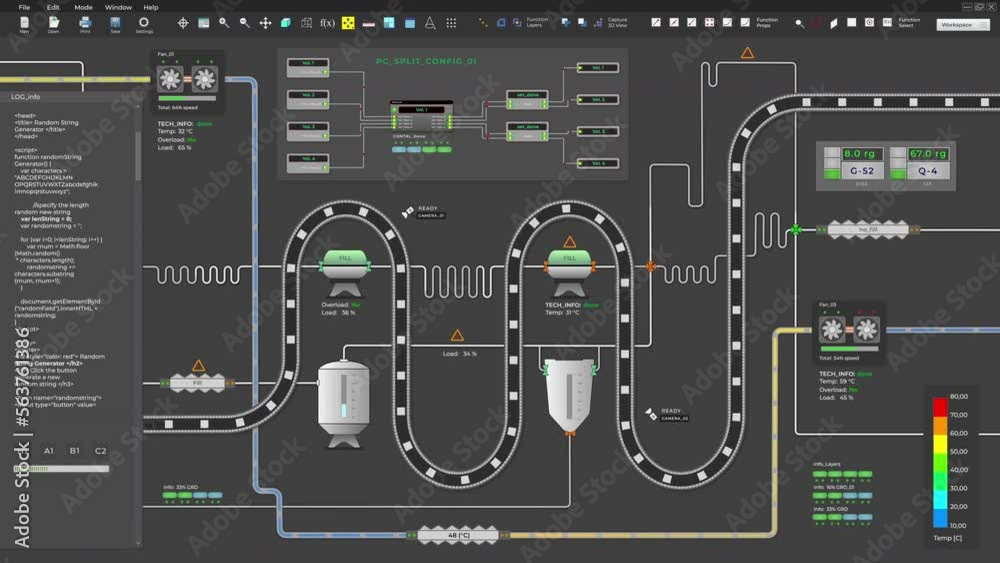
Task: Click the READY CAMERA_02 indicator
Action: [667, 414]
